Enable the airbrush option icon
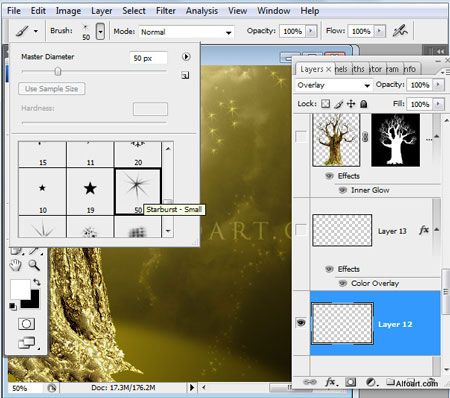Image resolution: width=450 pixels, height=398 pixels. [x=400, y=31]
